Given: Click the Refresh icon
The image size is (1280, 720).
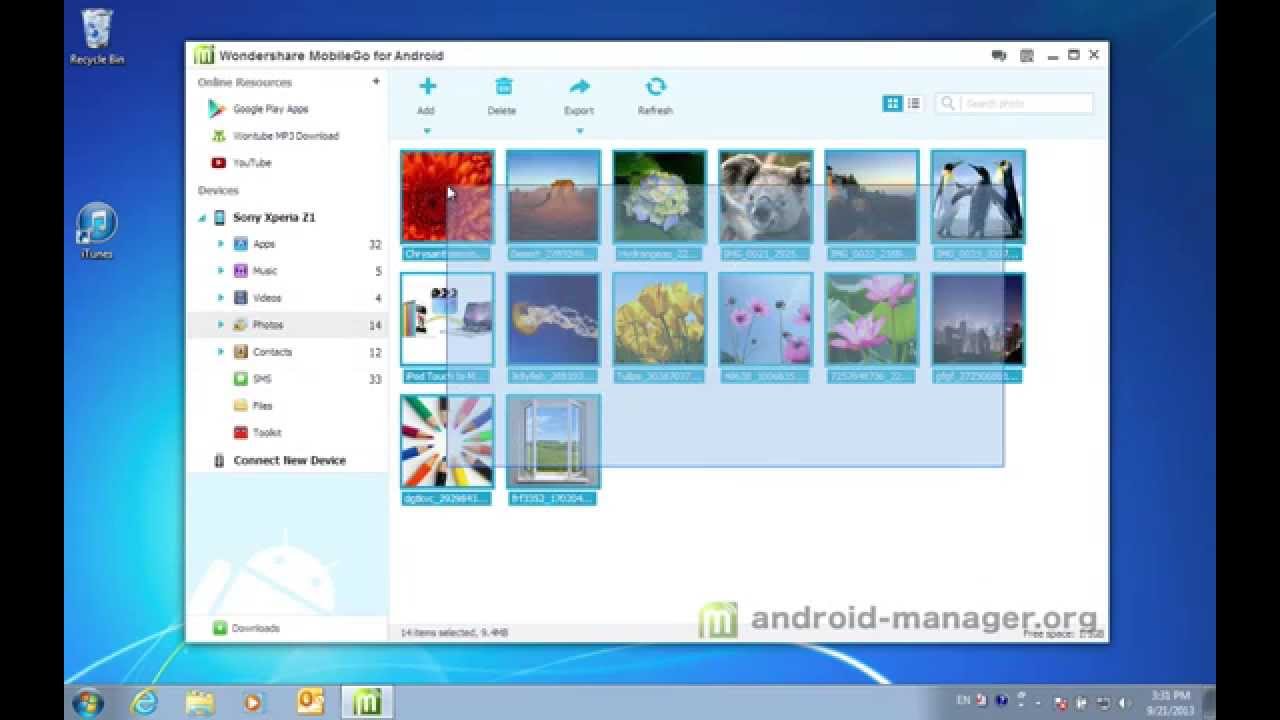Looking at the screenshot, I should coord(655,87).
